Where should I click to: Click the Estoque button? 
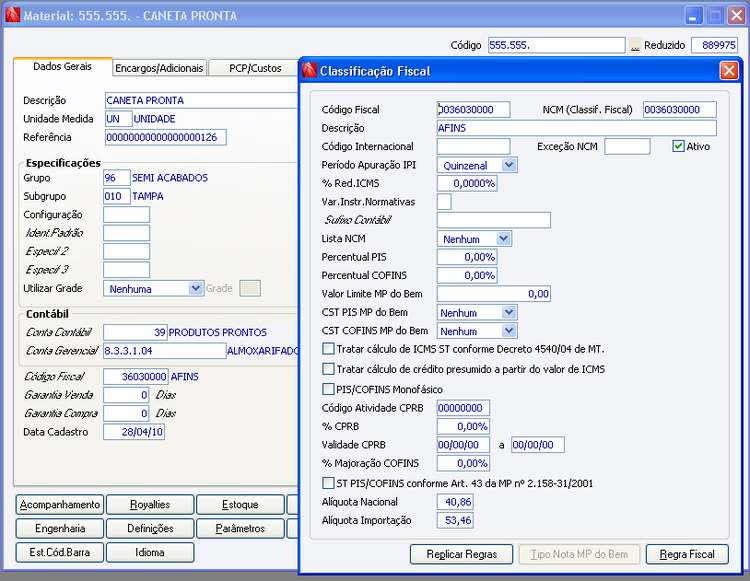click(x=240, y=504)
